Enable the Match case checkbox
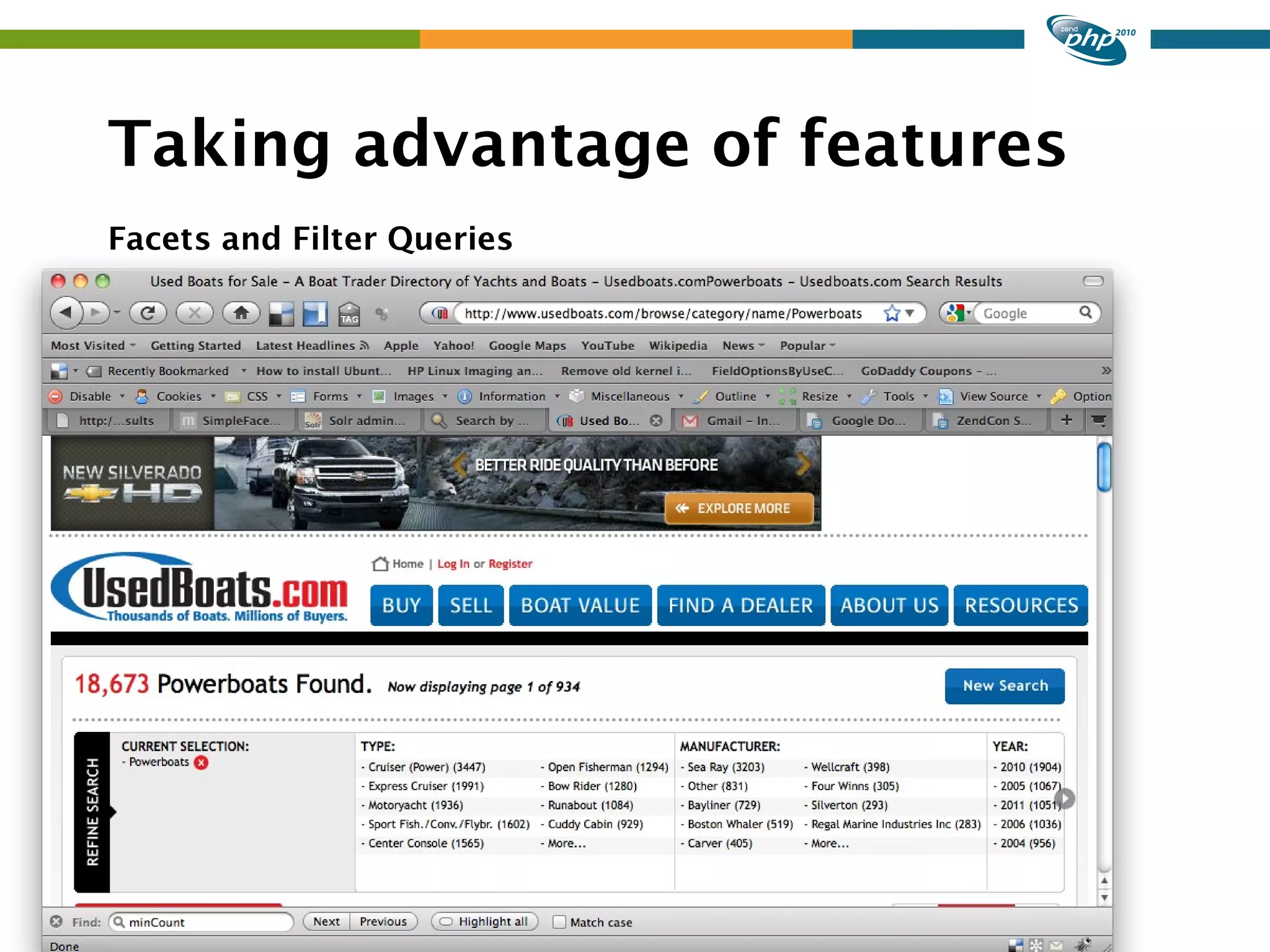Screen dimensions: 1270x952 (559, 922)
